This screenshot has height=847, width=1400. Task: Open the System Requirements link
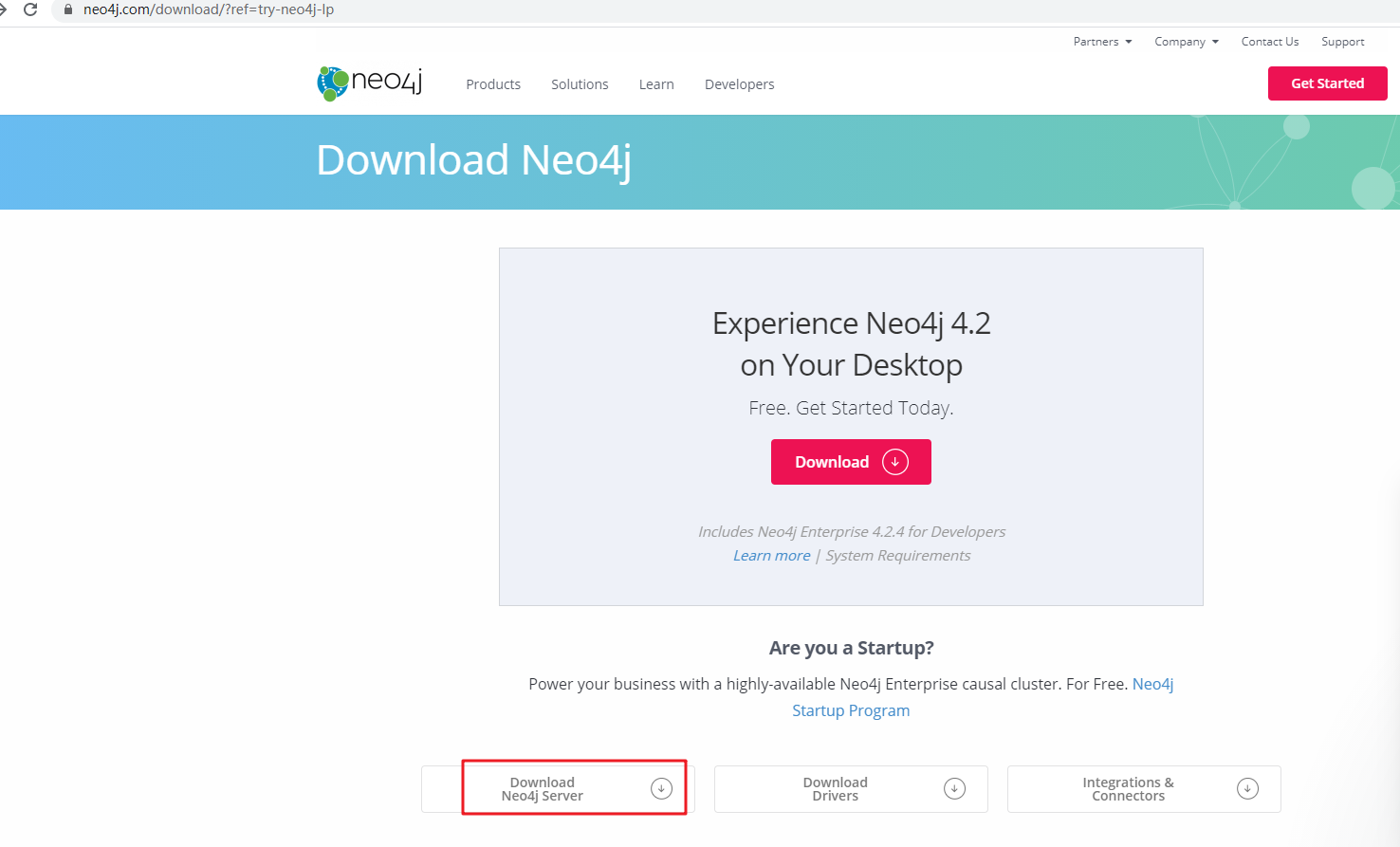[897, 556]
